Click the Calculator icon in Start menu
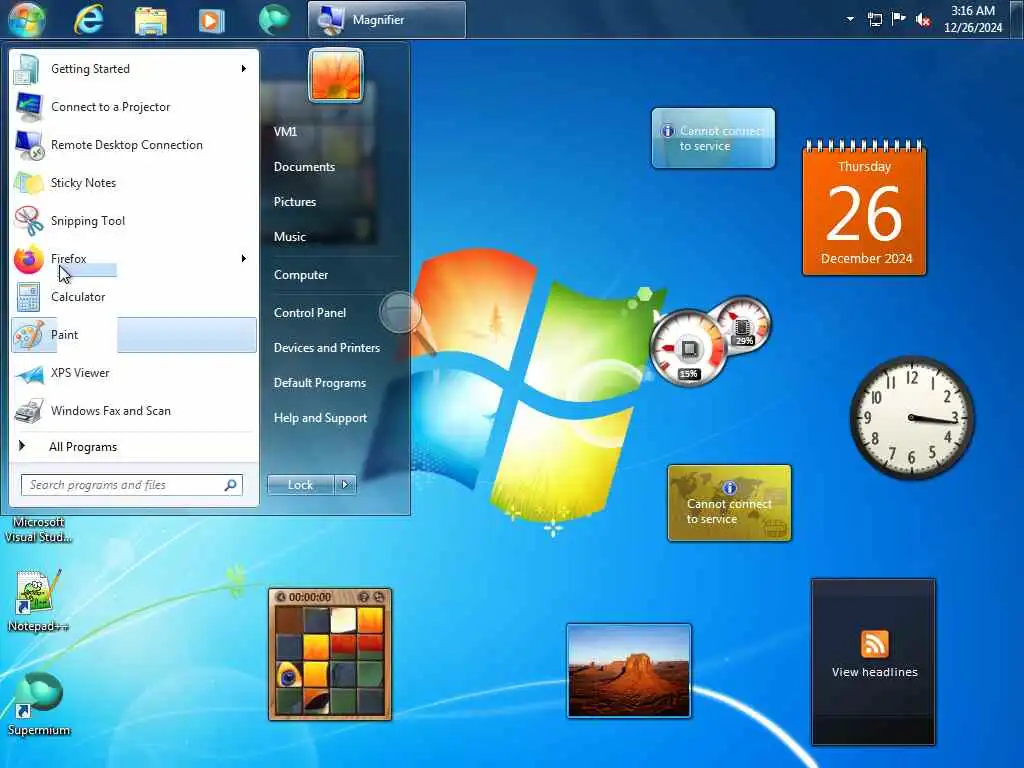 tap(28, 296)
